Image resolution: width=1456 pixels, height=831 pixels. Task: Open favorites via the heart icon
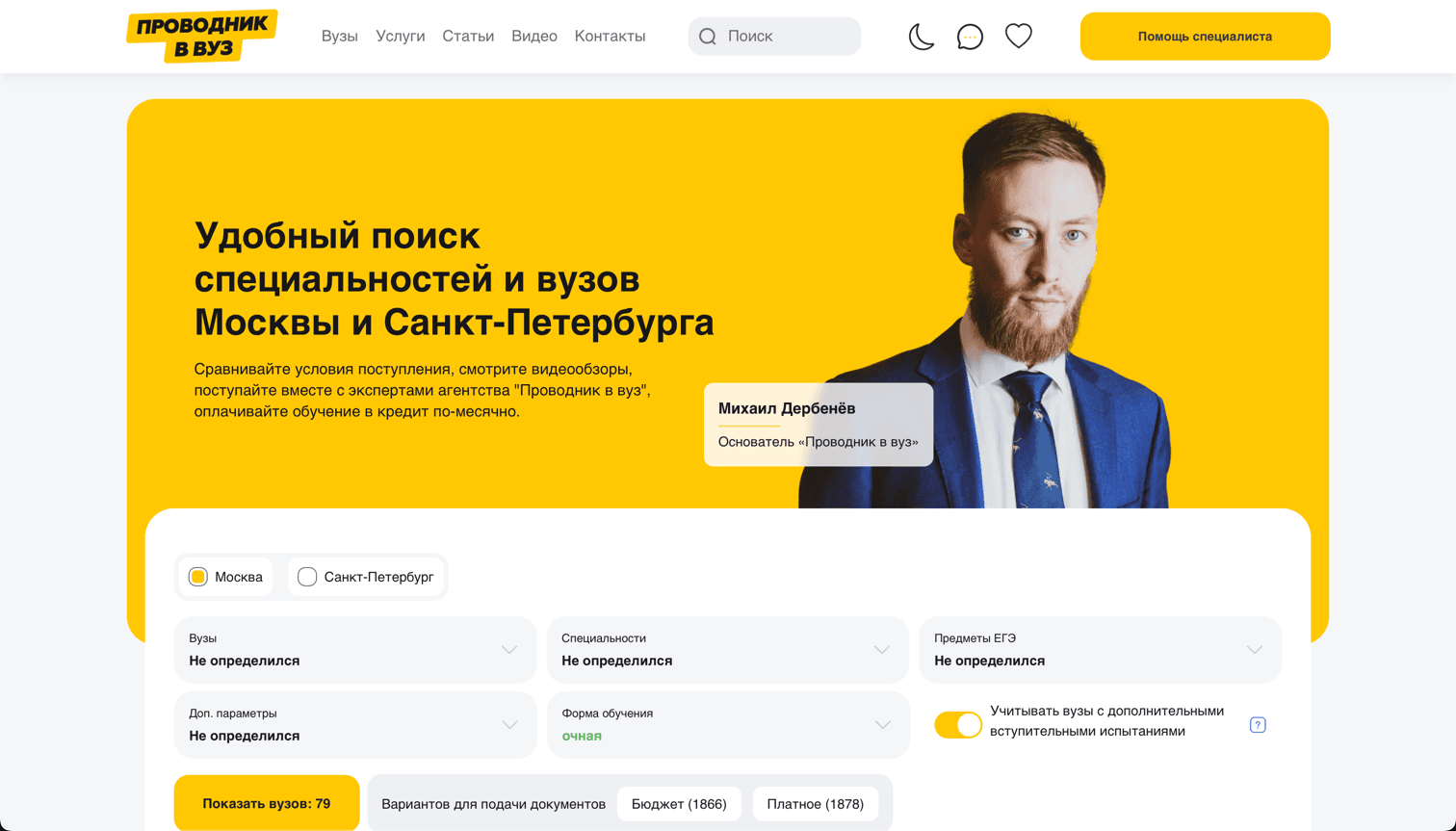1019,36
